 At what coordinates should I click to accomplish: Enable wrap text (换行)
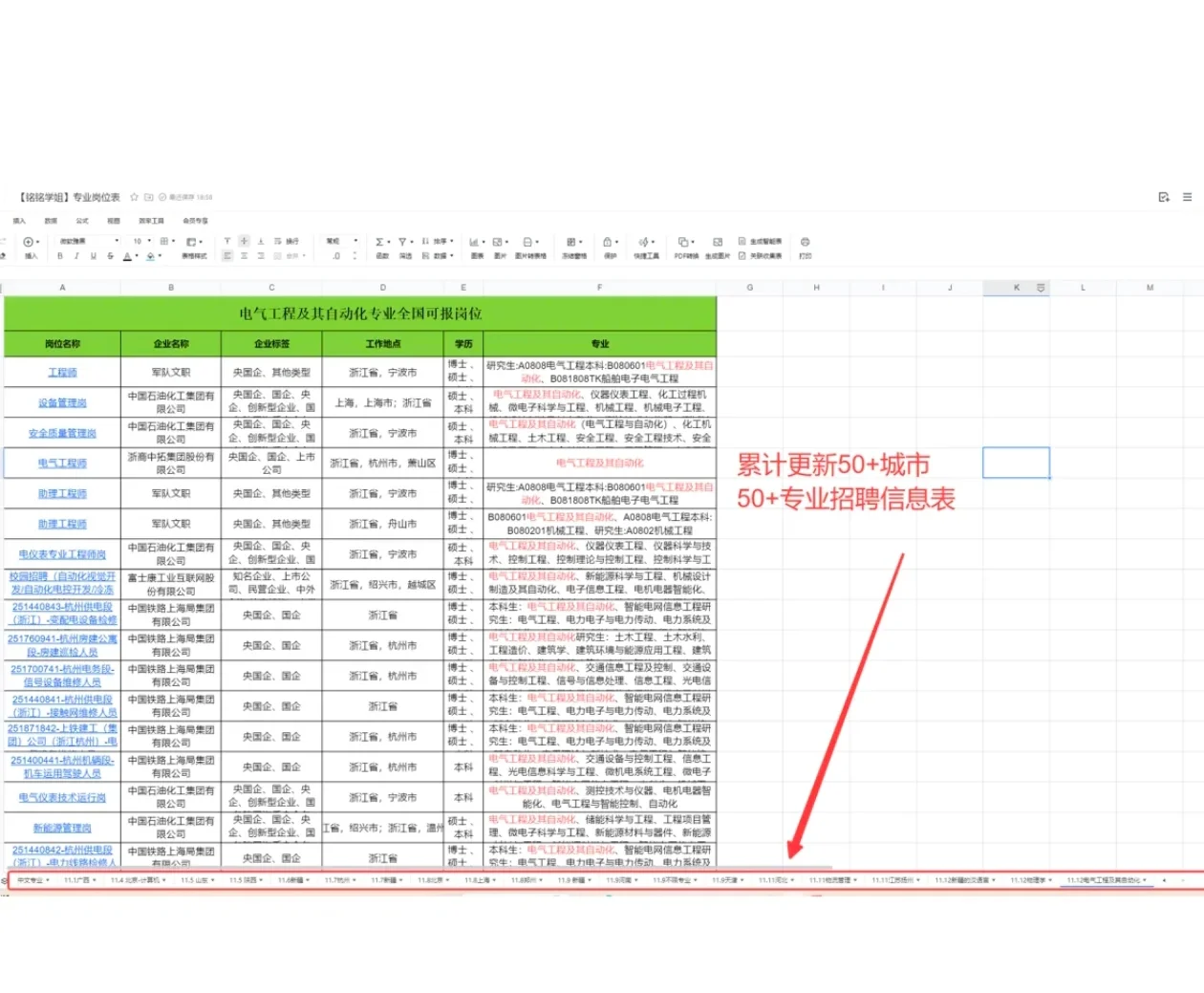click(287, 242)
